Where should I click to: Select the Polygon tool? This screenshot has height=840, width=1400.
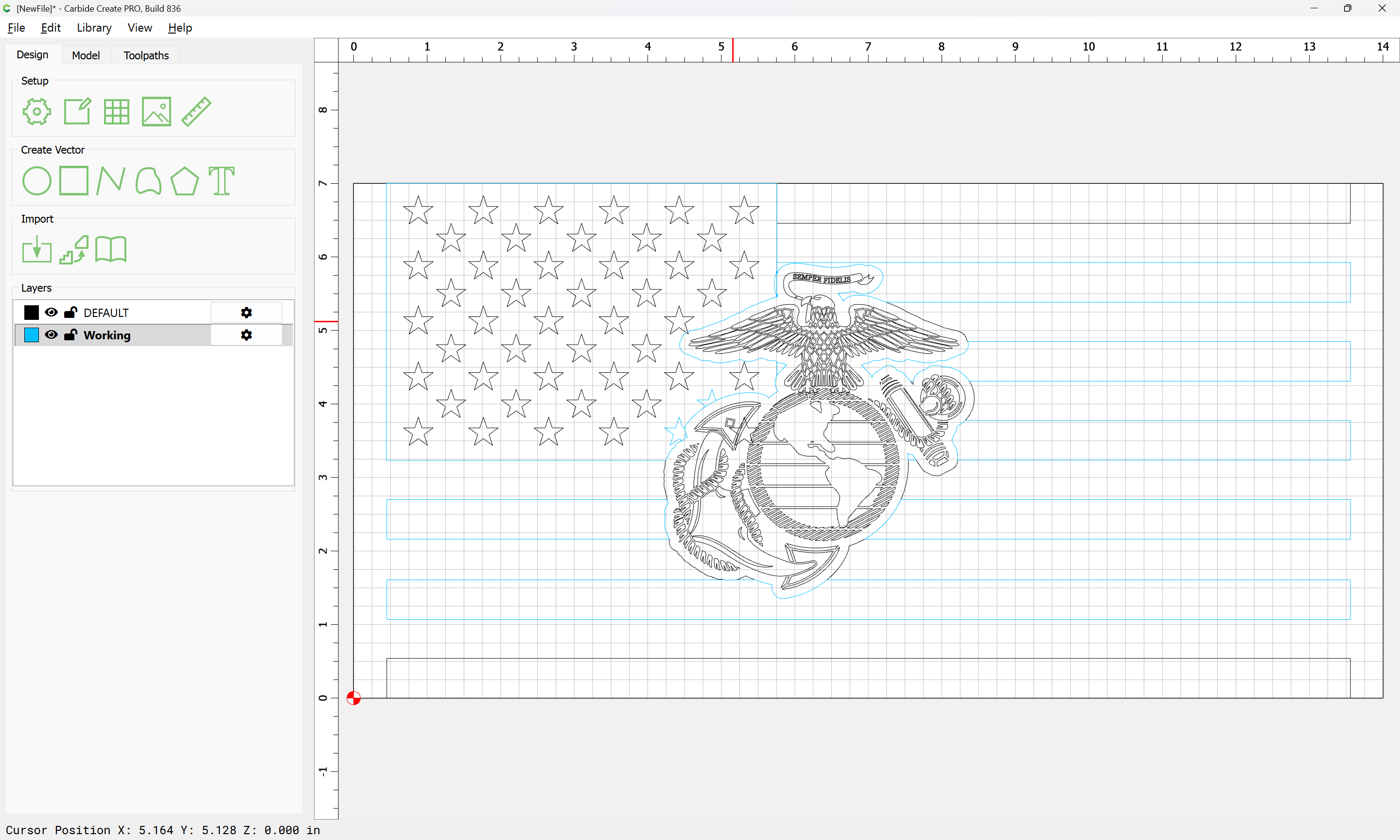coord(184,181)
